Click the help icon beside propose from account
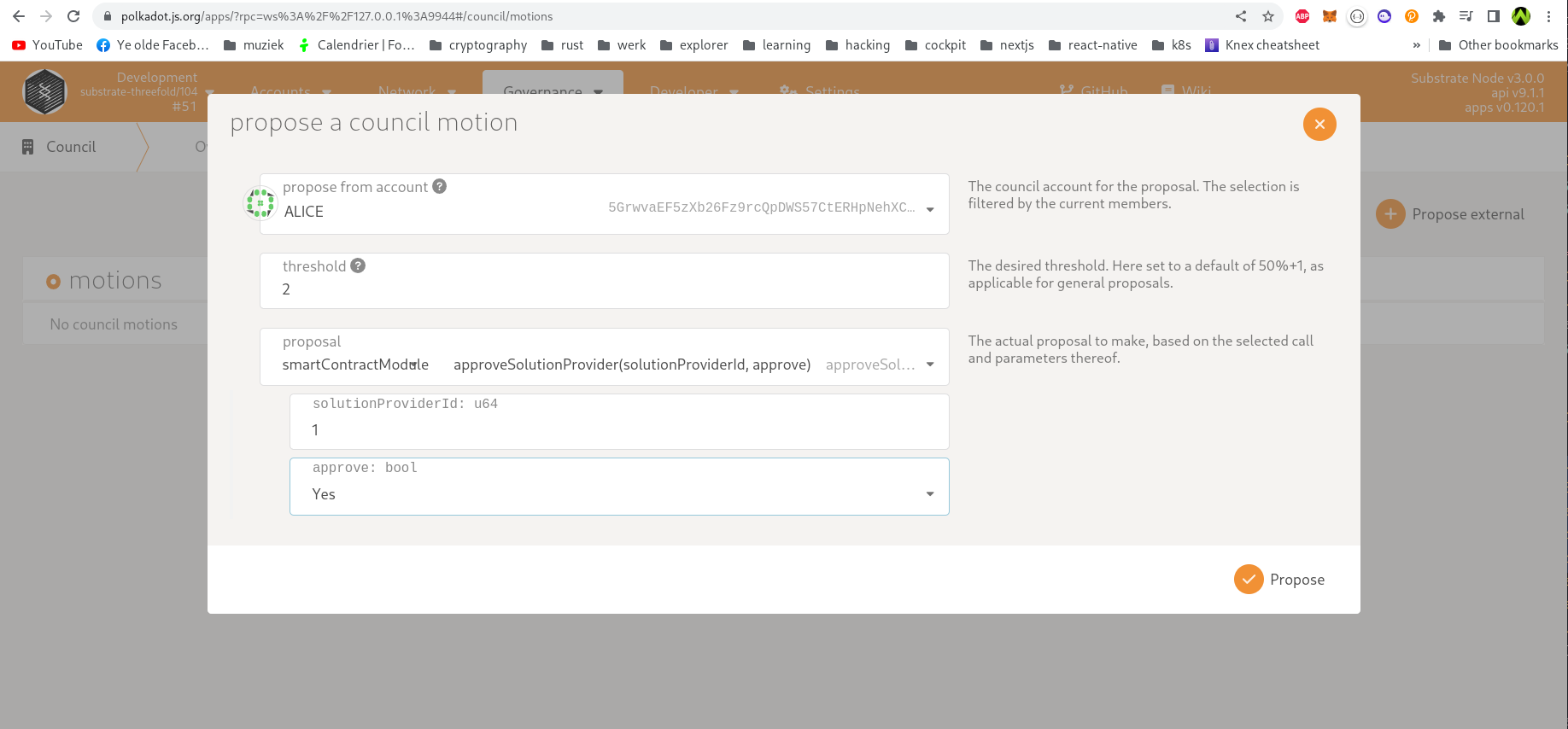Viewport: 1568px width, 729px height. 439,186
